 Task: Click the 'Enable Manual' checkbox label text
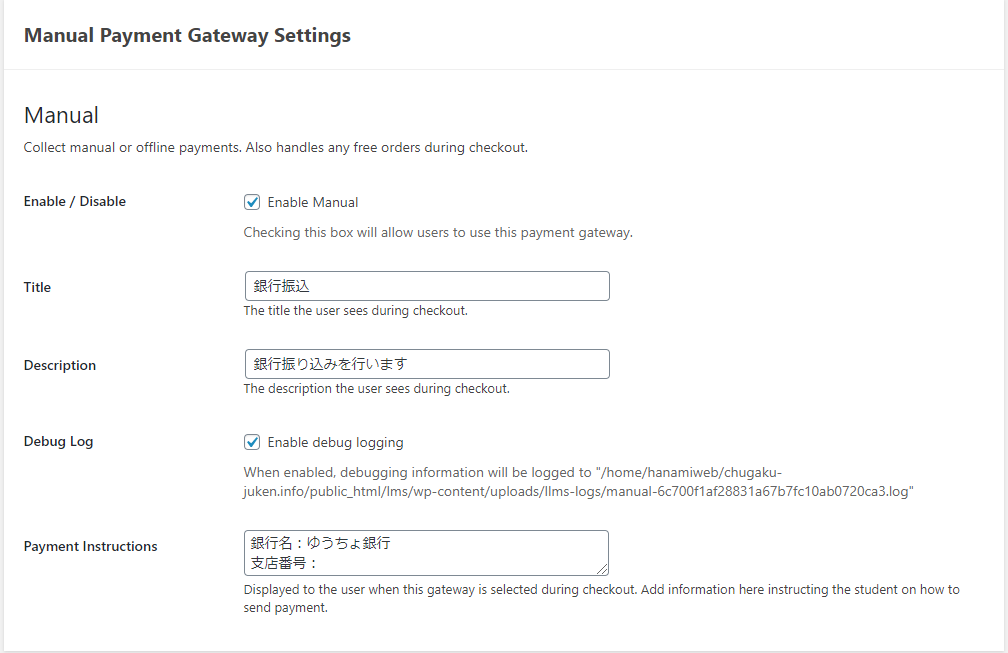(312, 202)
